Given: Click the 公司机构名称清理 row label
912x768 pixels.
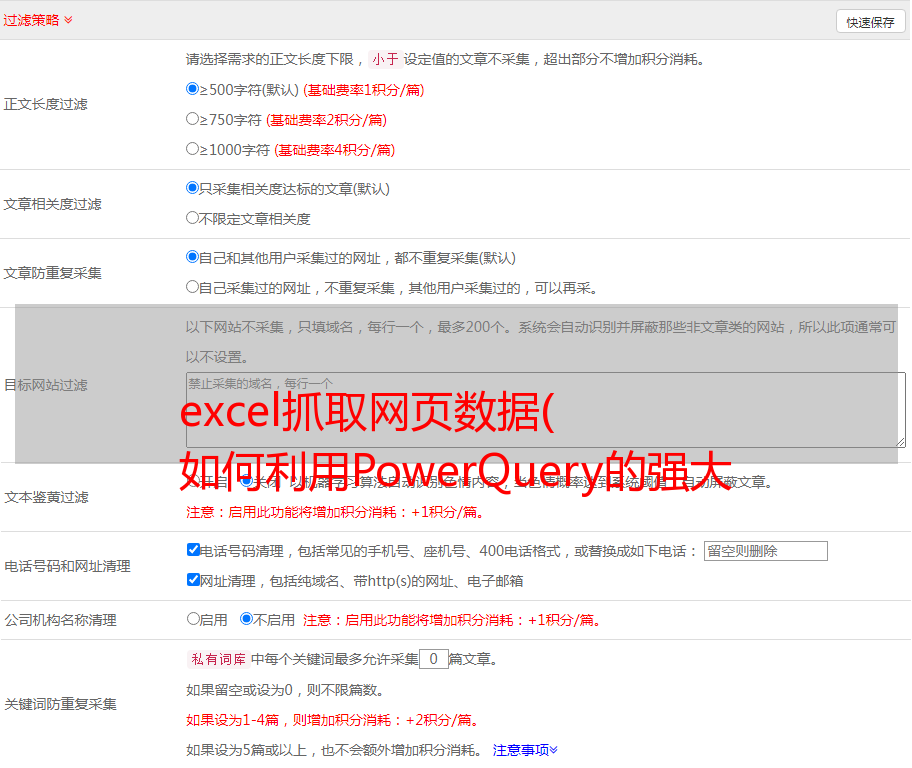Looking at the screenshot, I should click(60, 620).
